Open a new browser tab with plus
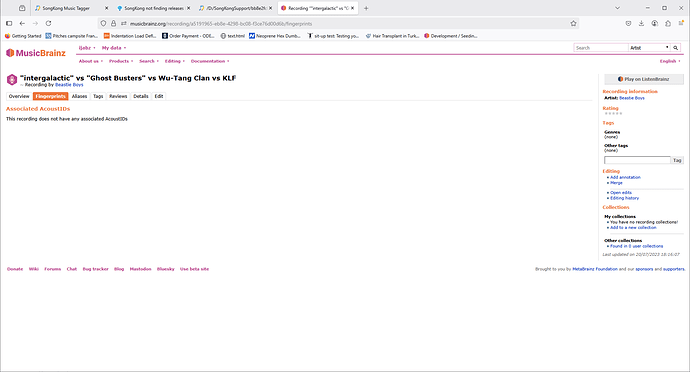This screenshot has height=372, width=690. tap(366, 8)
